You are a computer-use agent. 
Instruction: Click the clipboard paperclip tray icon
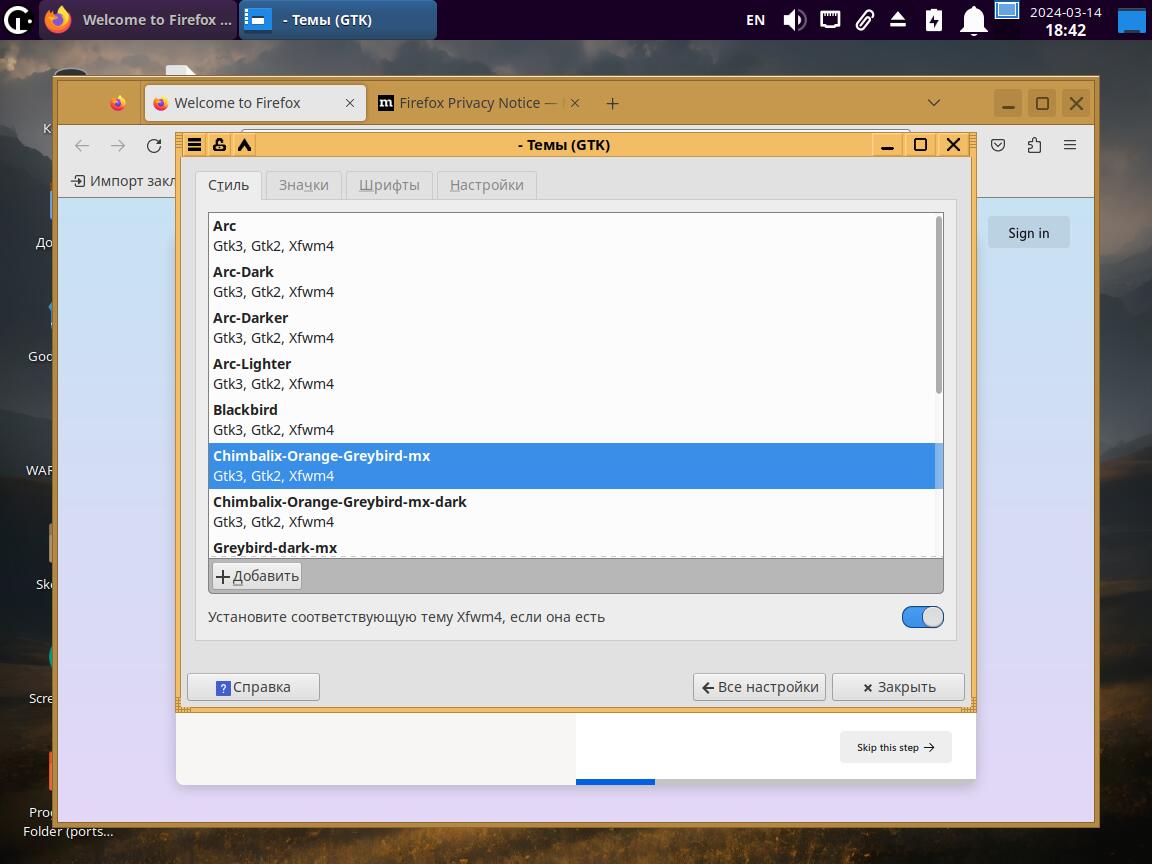864,20
